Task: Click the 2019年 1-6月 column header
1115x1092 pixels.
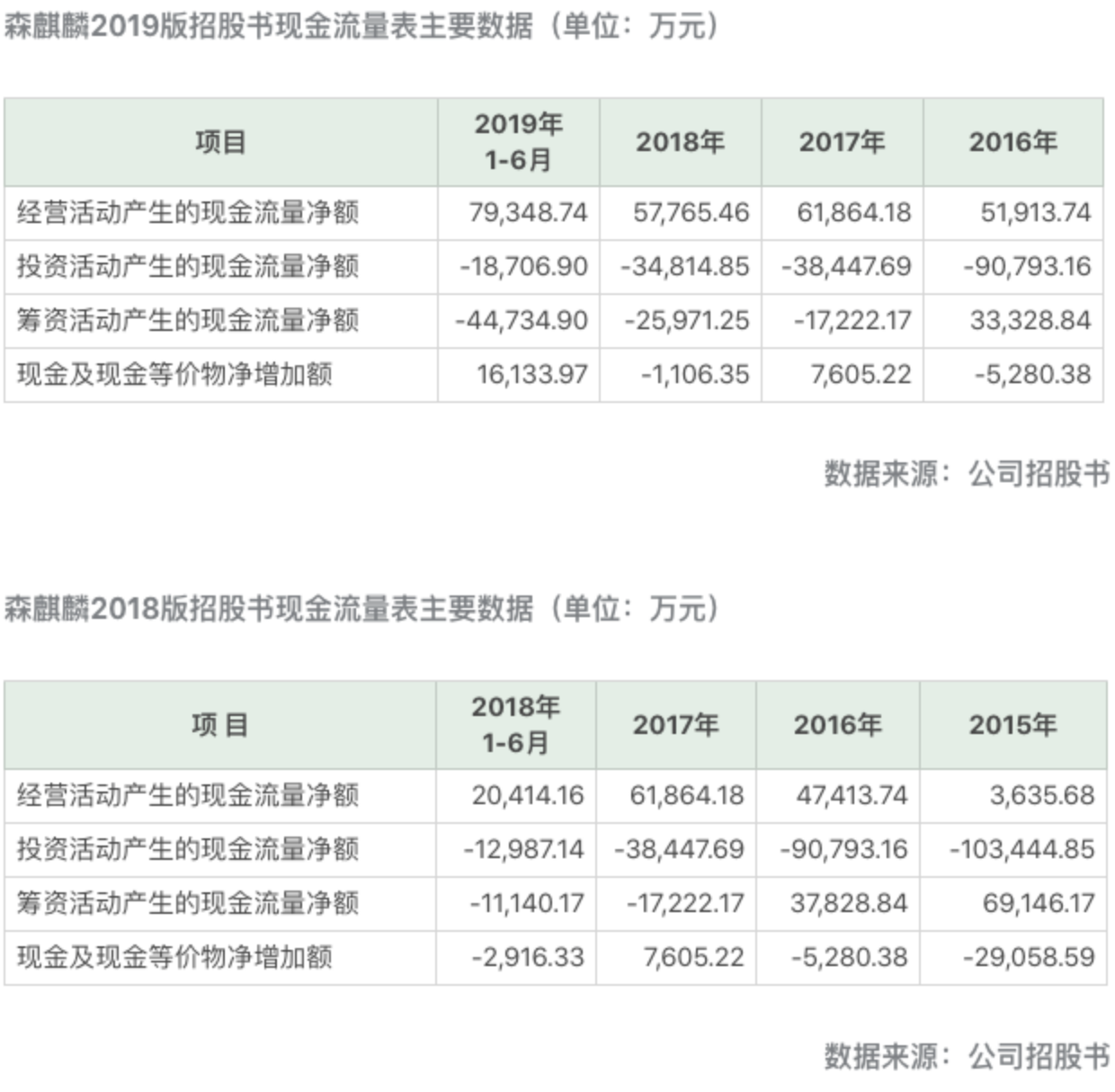Action: pos(519,142)
